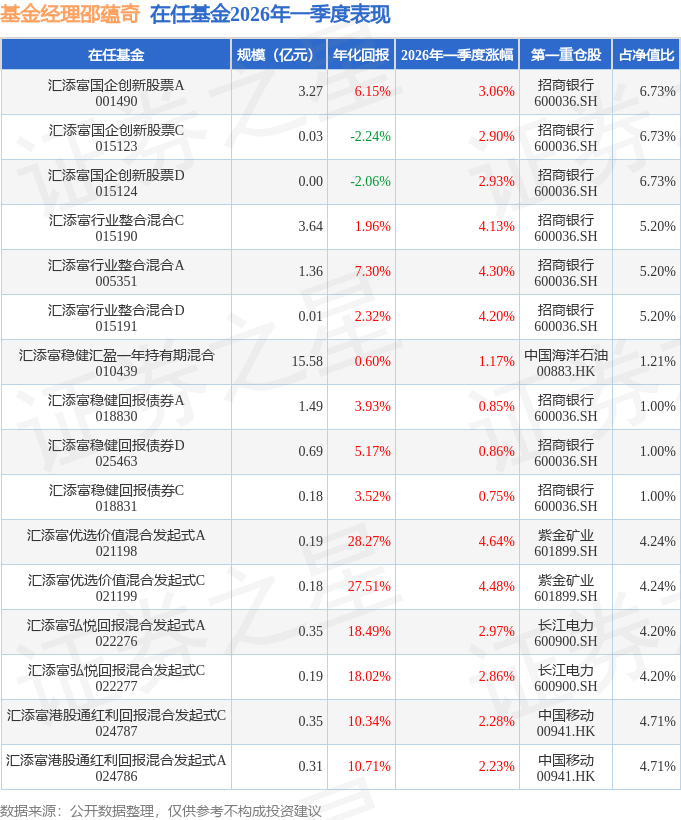Click the 在任基金 column header
Screen dimensions: 681x820
click(116, 55)
